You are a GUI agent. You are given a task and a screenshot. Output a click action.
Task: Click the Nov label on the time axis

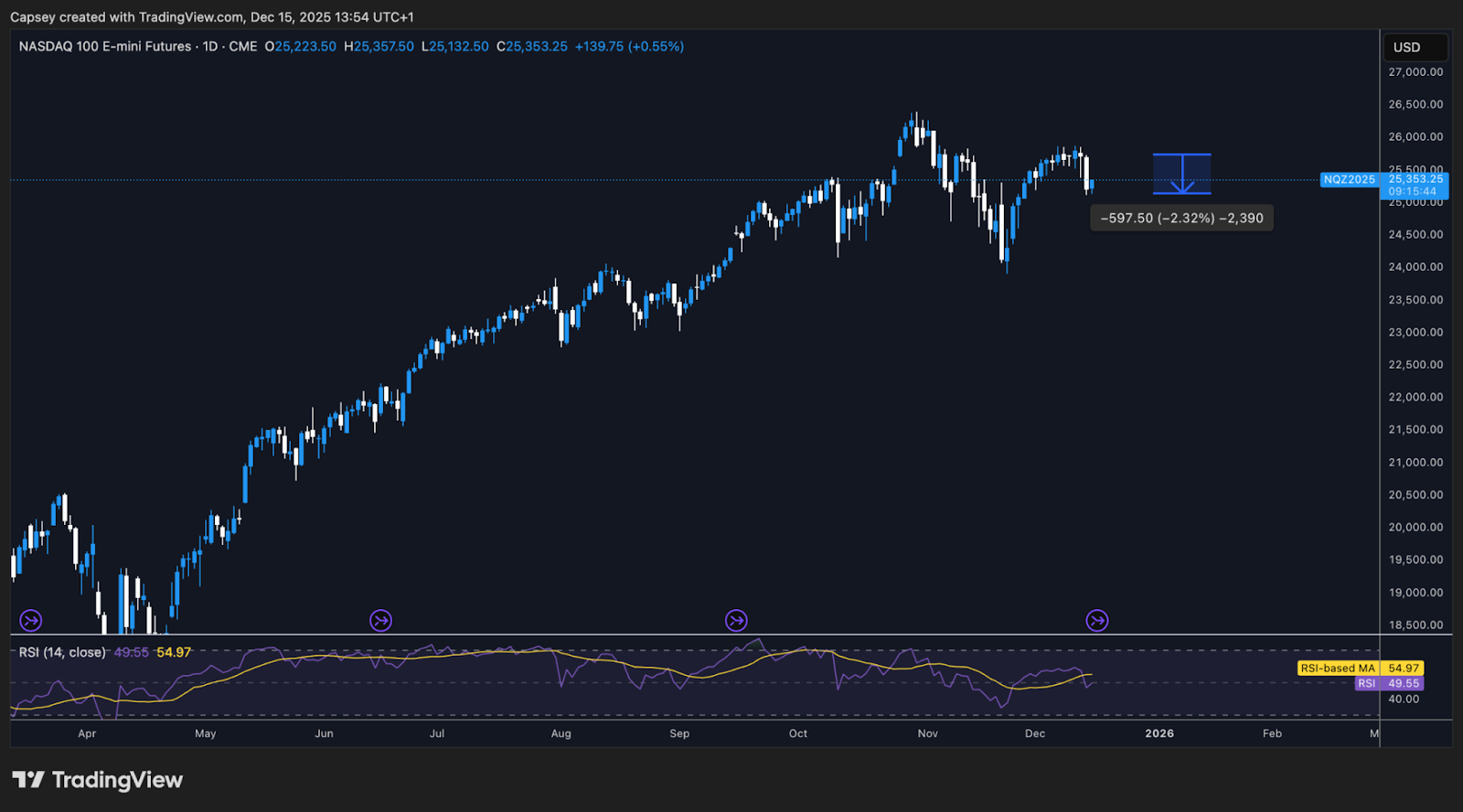click(927, 733)
